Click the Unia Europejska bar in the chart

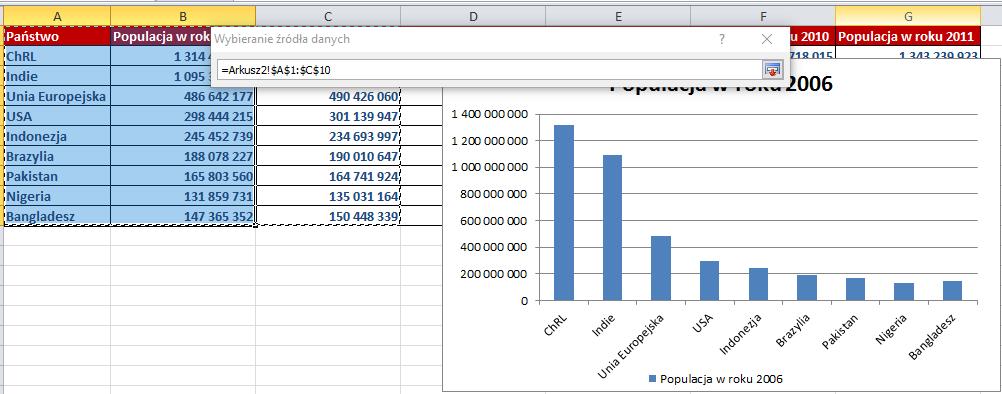[x=661, y=268]
